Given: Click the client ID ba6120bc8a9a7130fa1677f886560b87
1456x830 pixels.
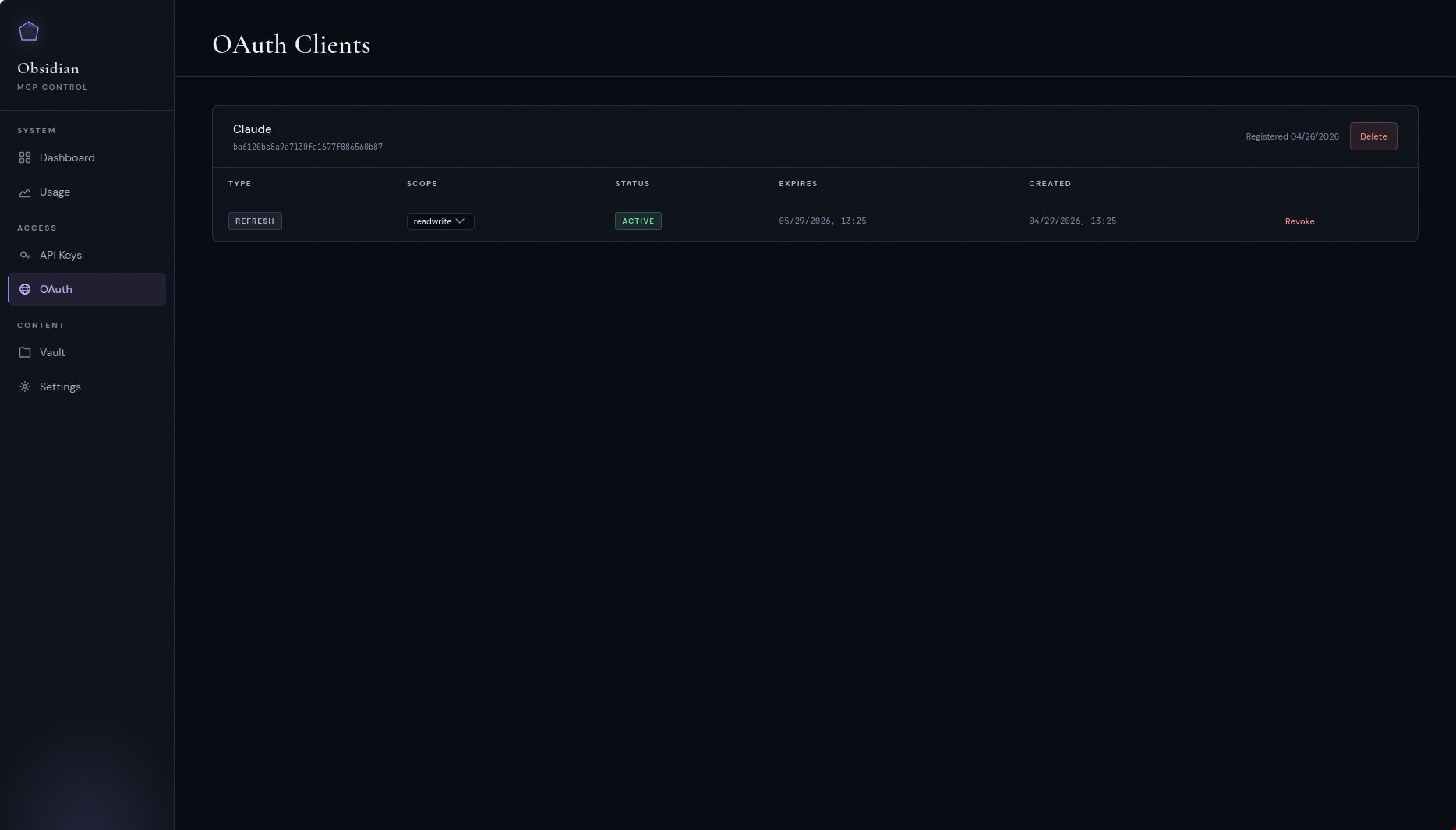Looking at the screenshot, I should click(x=308, y=147).
